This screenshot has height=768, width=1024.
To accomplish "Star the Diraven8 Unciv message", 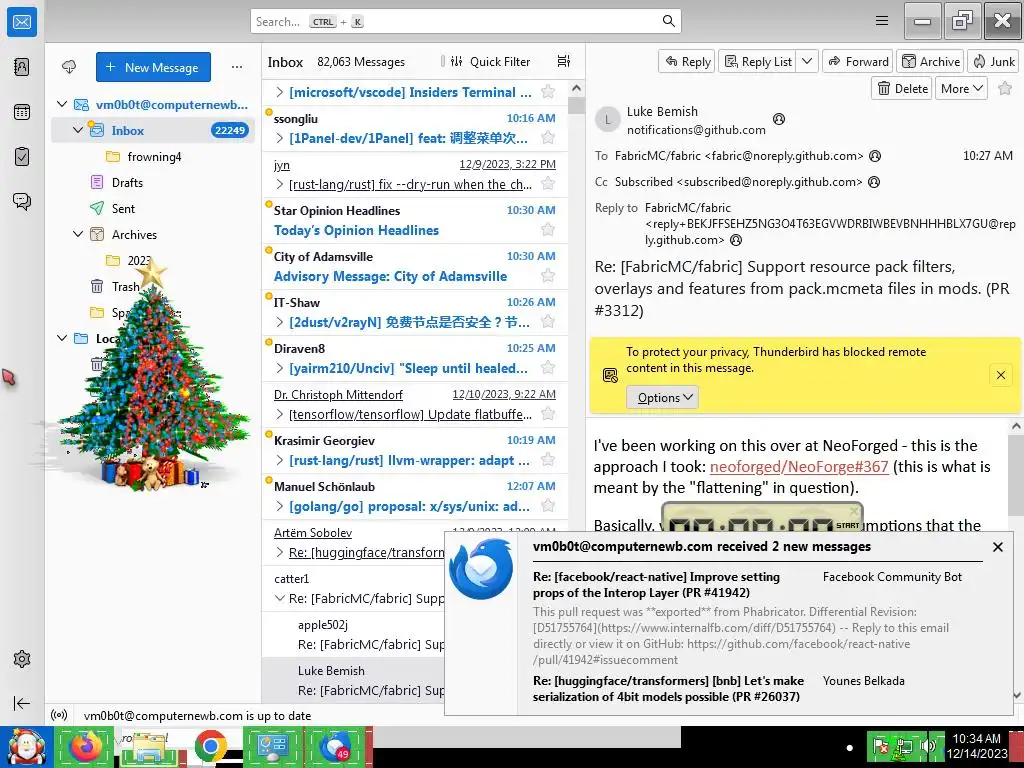I will coord(548,368).
